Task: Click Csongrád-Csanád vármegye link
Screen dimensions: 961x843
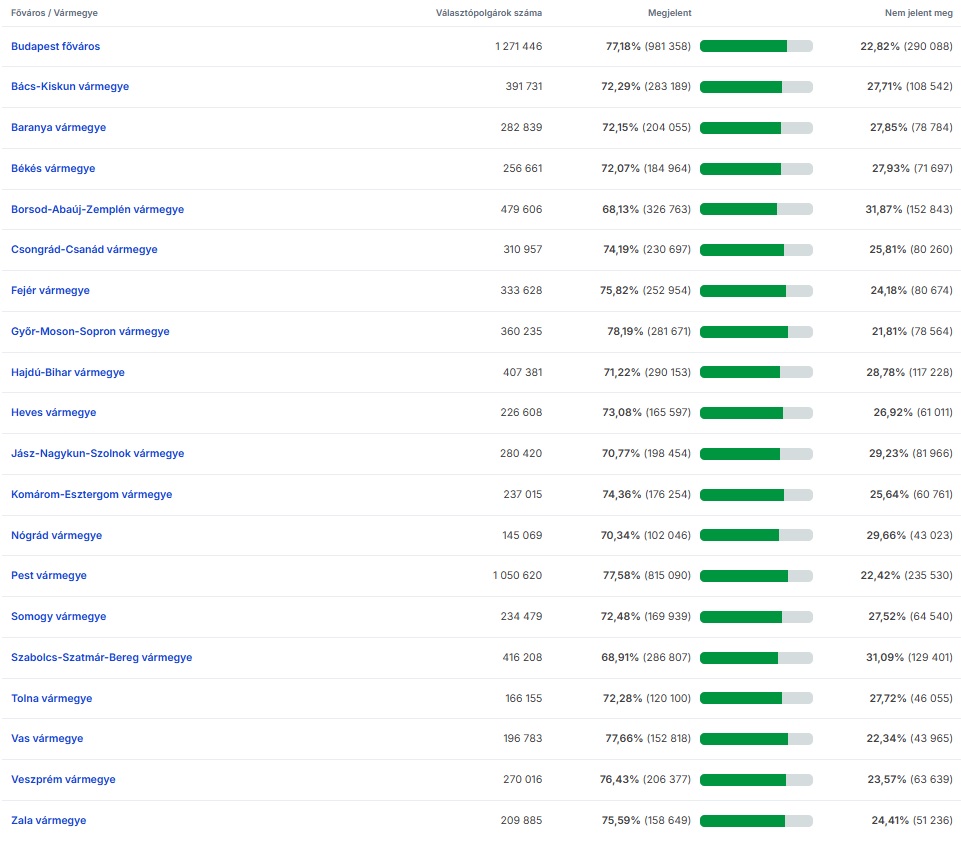Action: (84, 250)
